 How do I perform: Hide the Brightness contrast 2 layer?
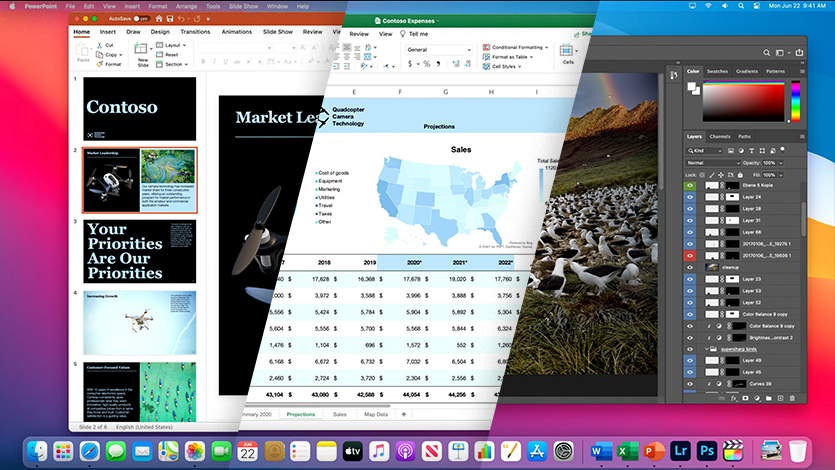(690, 337)
